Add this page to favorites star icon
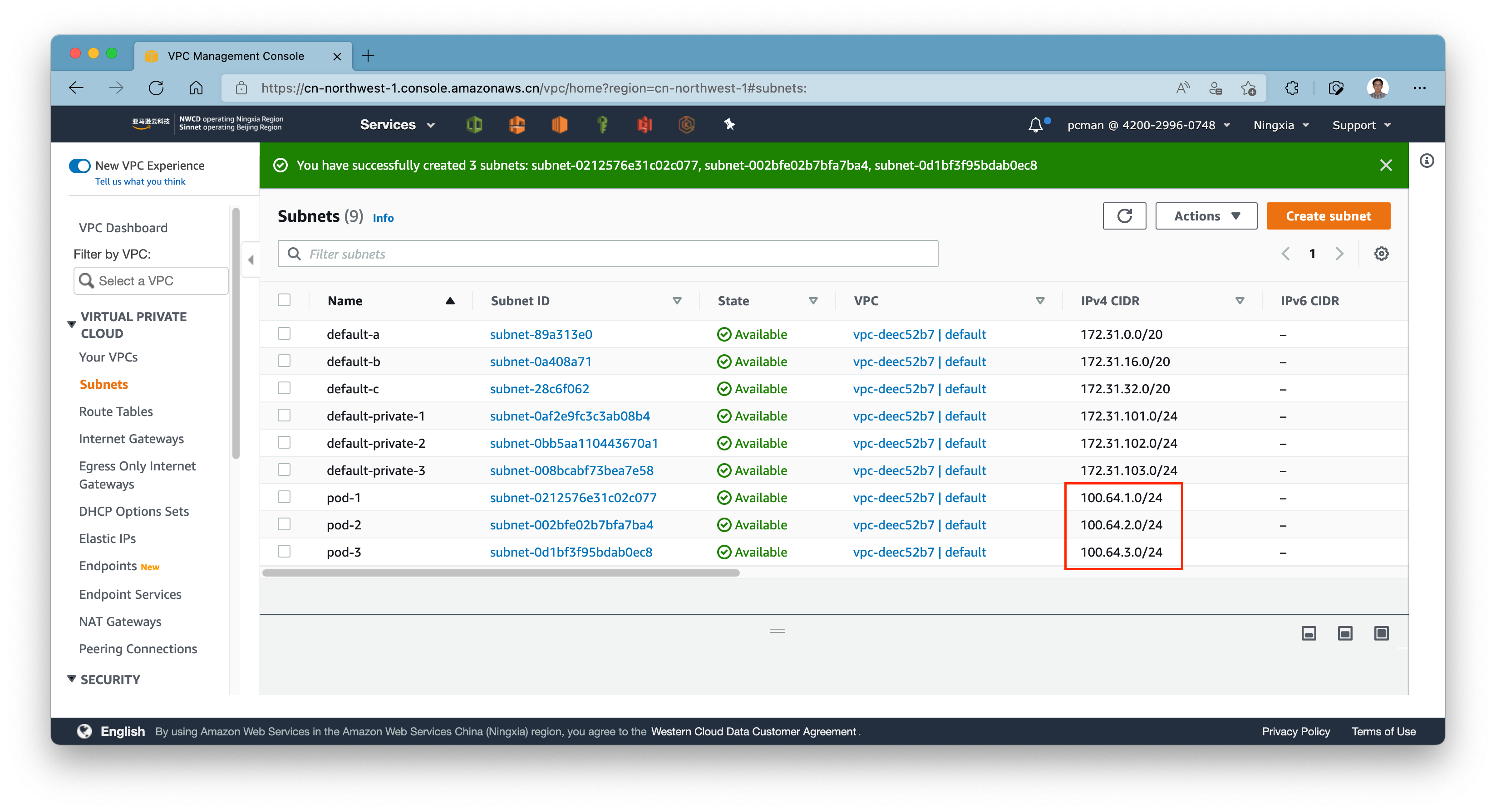1496x812 pixels. [x=1248, y=88]
